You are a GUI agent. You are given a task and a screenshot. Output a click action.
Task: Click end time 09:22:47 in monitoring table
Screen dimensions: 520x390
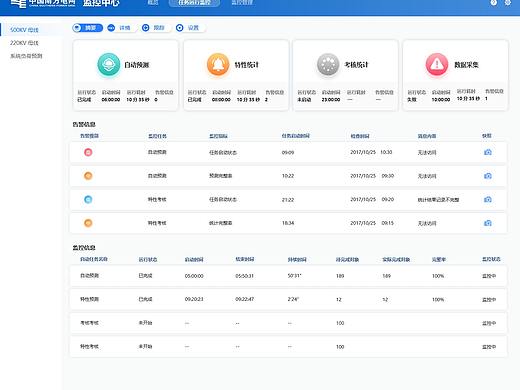point(244,299)
